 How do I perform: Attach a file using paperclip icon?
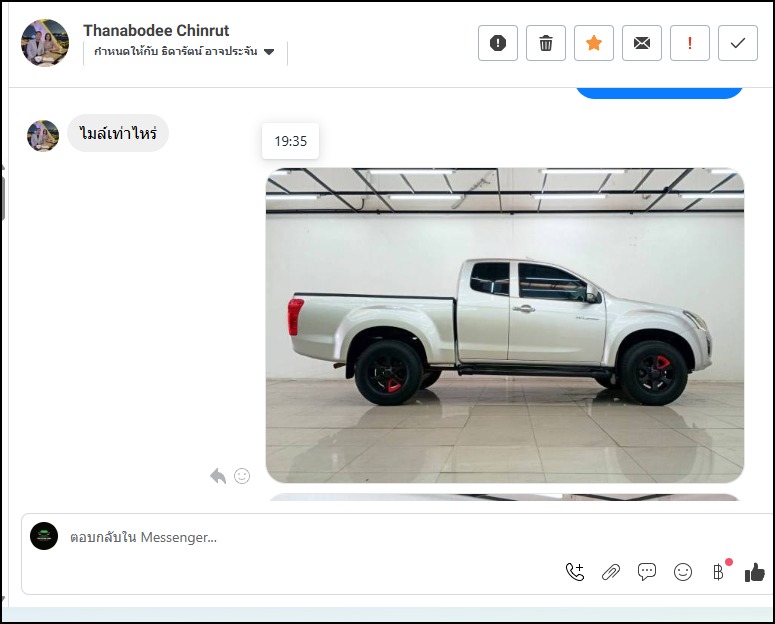point(611,572)
